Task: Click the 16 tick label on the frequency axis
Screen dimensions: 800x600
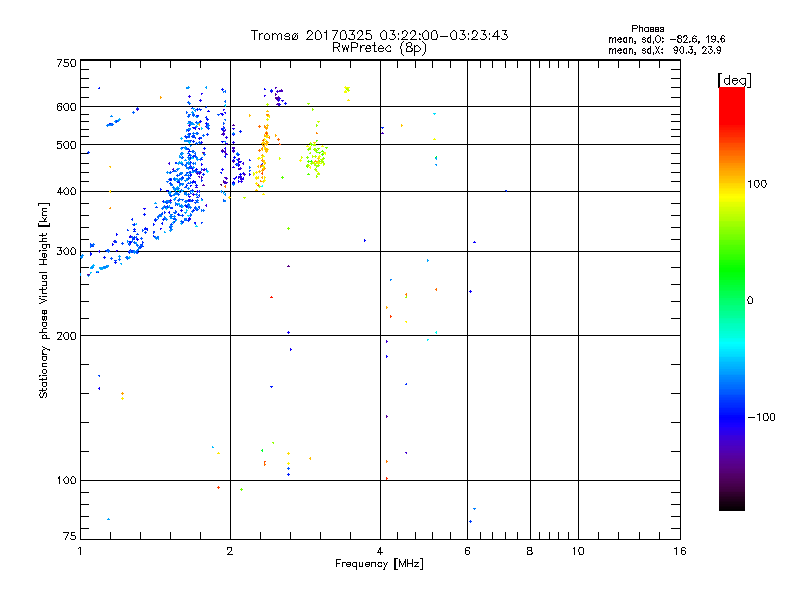Action: point(680,551)
